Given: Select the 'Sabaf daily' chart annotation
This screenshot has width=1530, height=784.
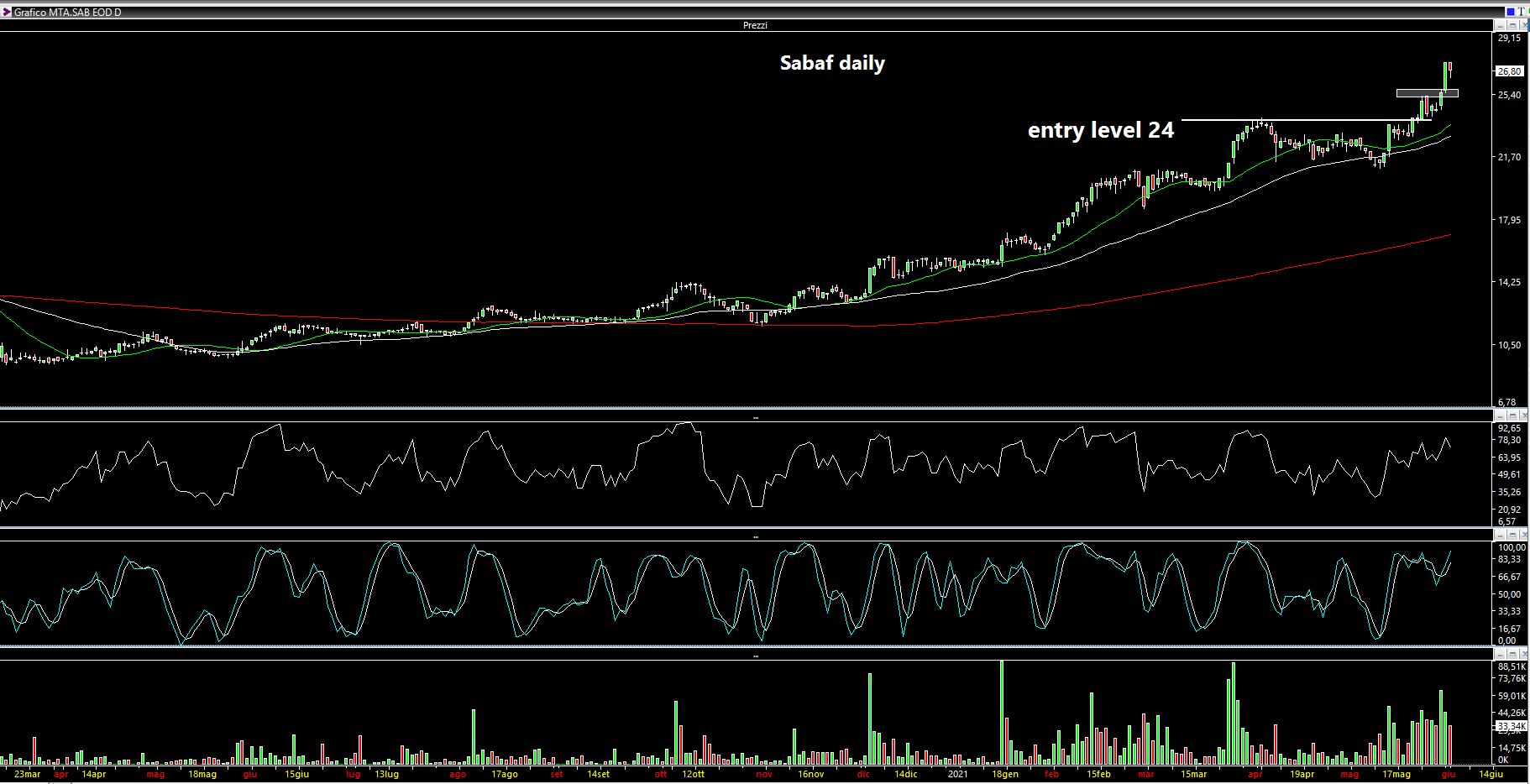Looking at the screenshot, I should 832,63.
